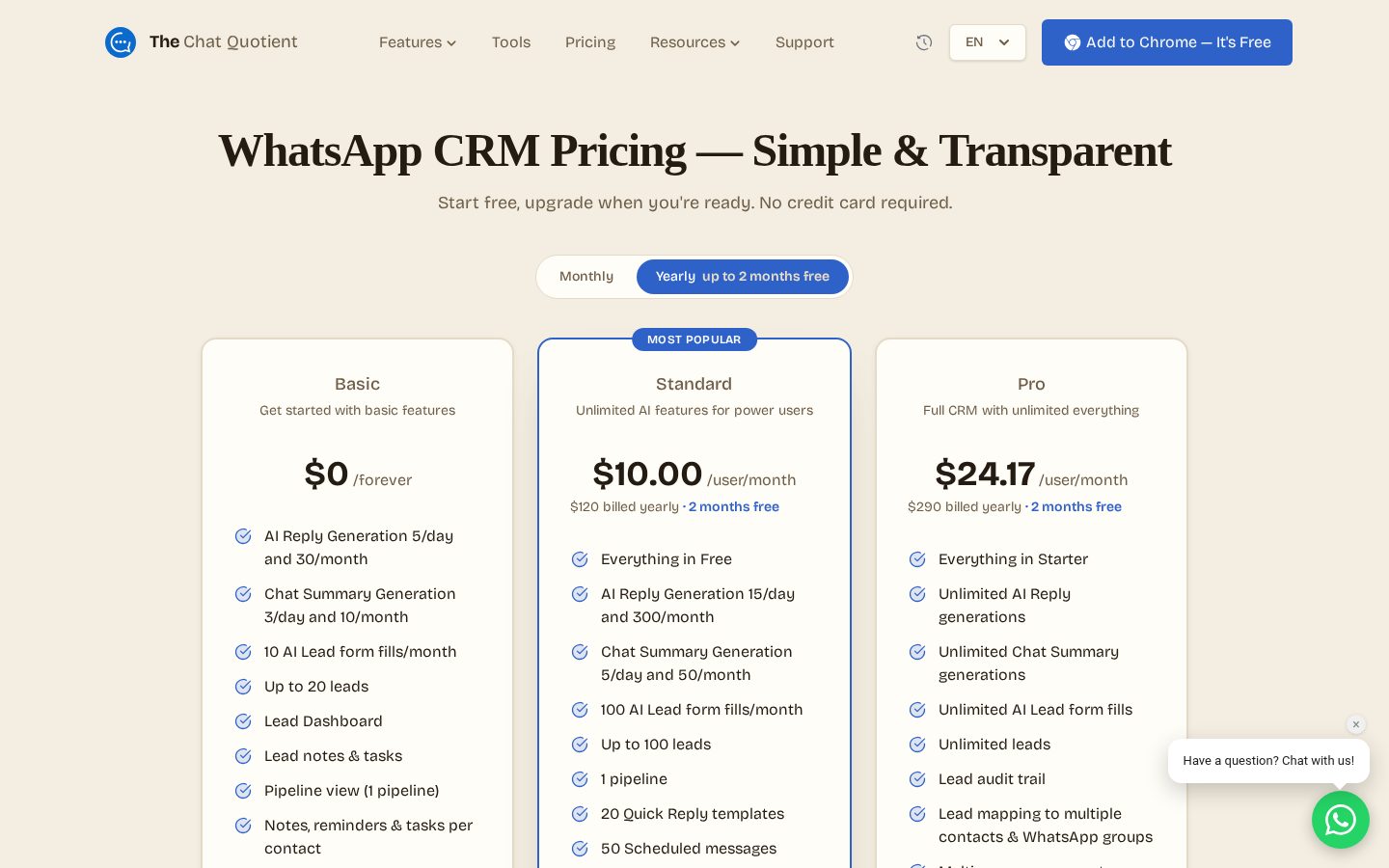The image size is (1389, 868).
Task: Click the $24.17 price
Action: click(985, 475)
